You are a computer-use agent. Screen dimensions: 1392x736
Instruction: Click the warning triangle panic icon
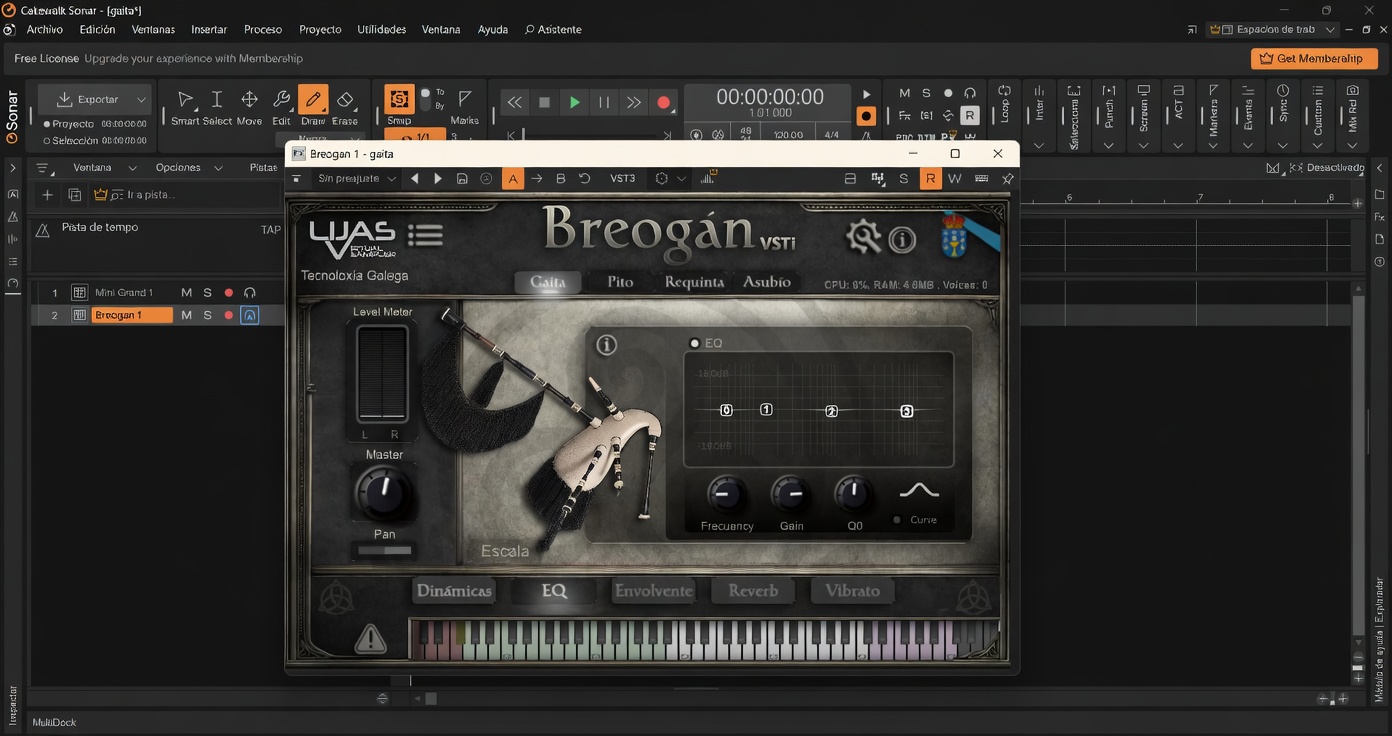click(x=371, y=638)
